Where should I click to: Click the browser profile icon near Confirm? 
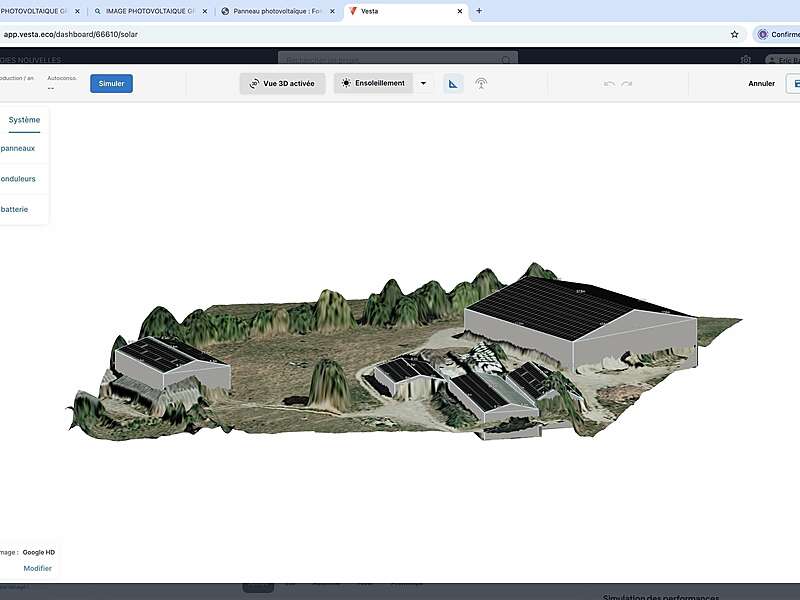click(x=761, y=33)
